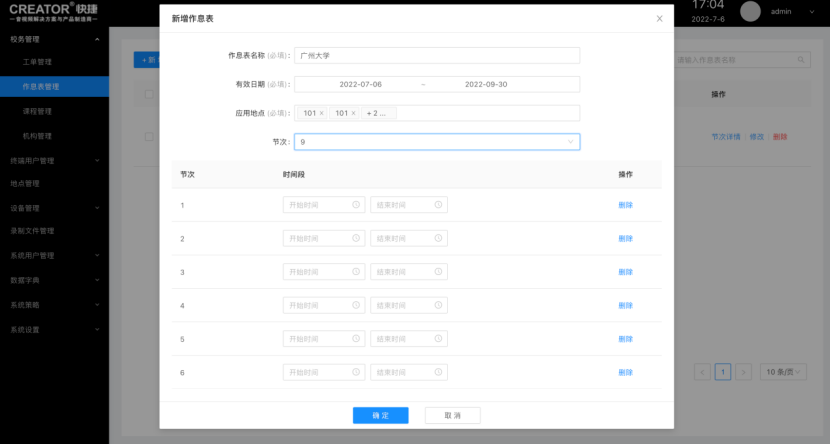
Task: Delete row 2 using 删除 link
Action: 625,239
